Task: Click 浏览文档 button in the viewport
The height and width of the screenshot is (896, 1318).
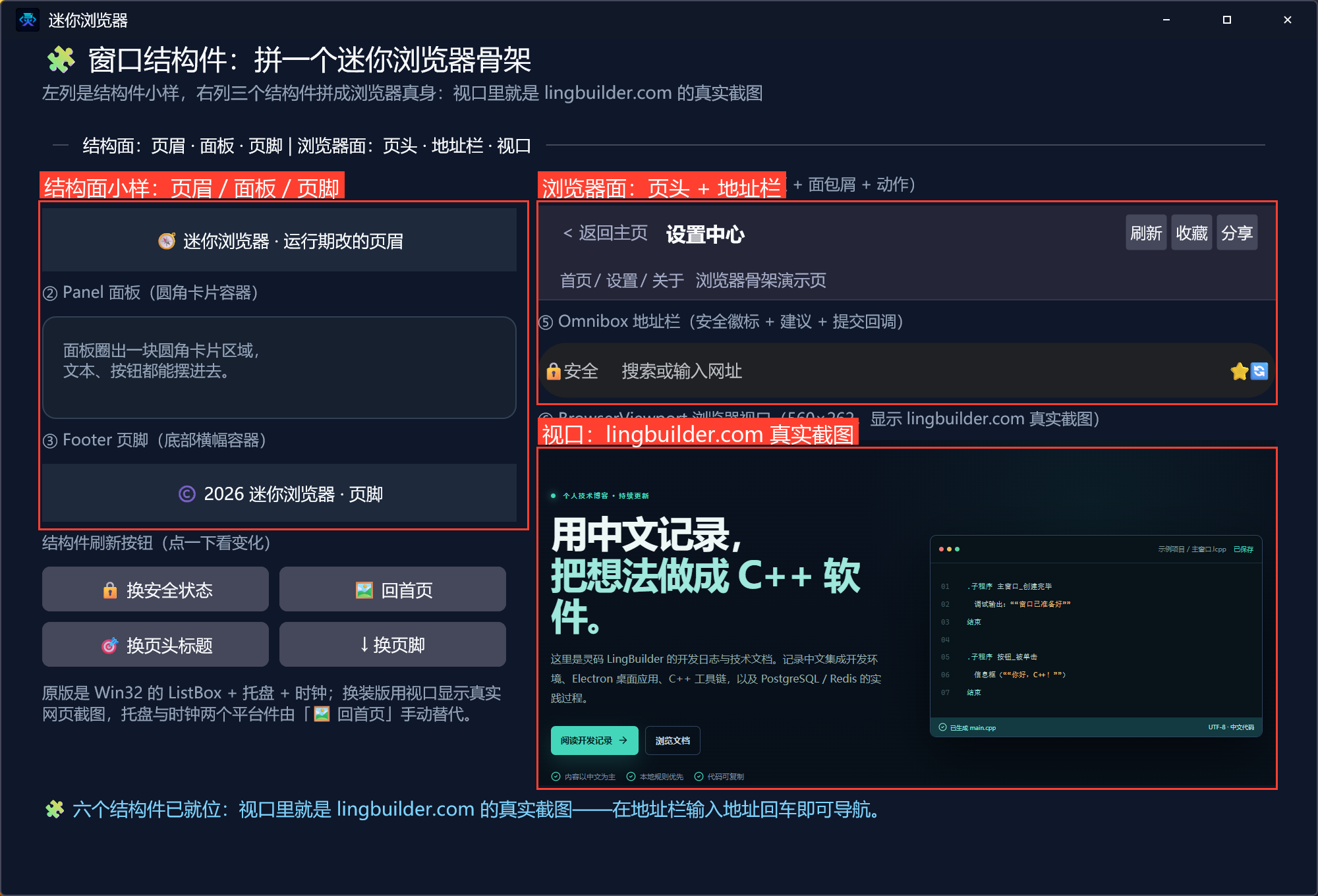Action: 673,741
